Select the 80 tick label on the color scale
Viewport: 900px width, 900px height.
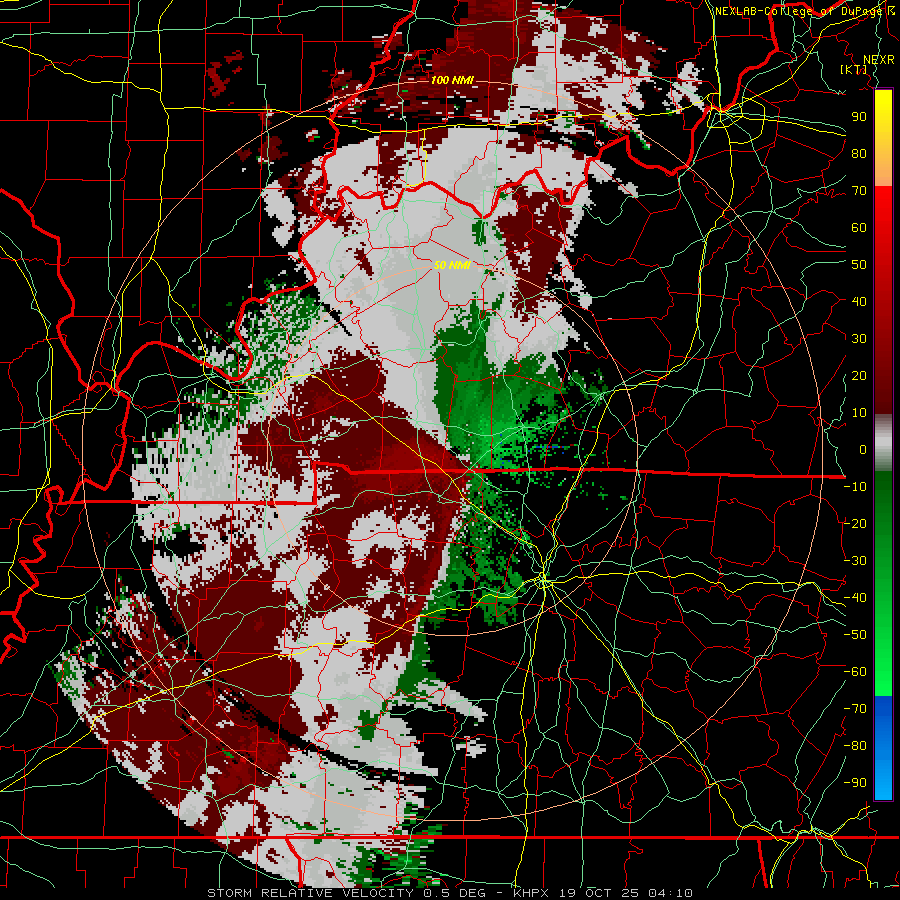[x=859, y=153]
